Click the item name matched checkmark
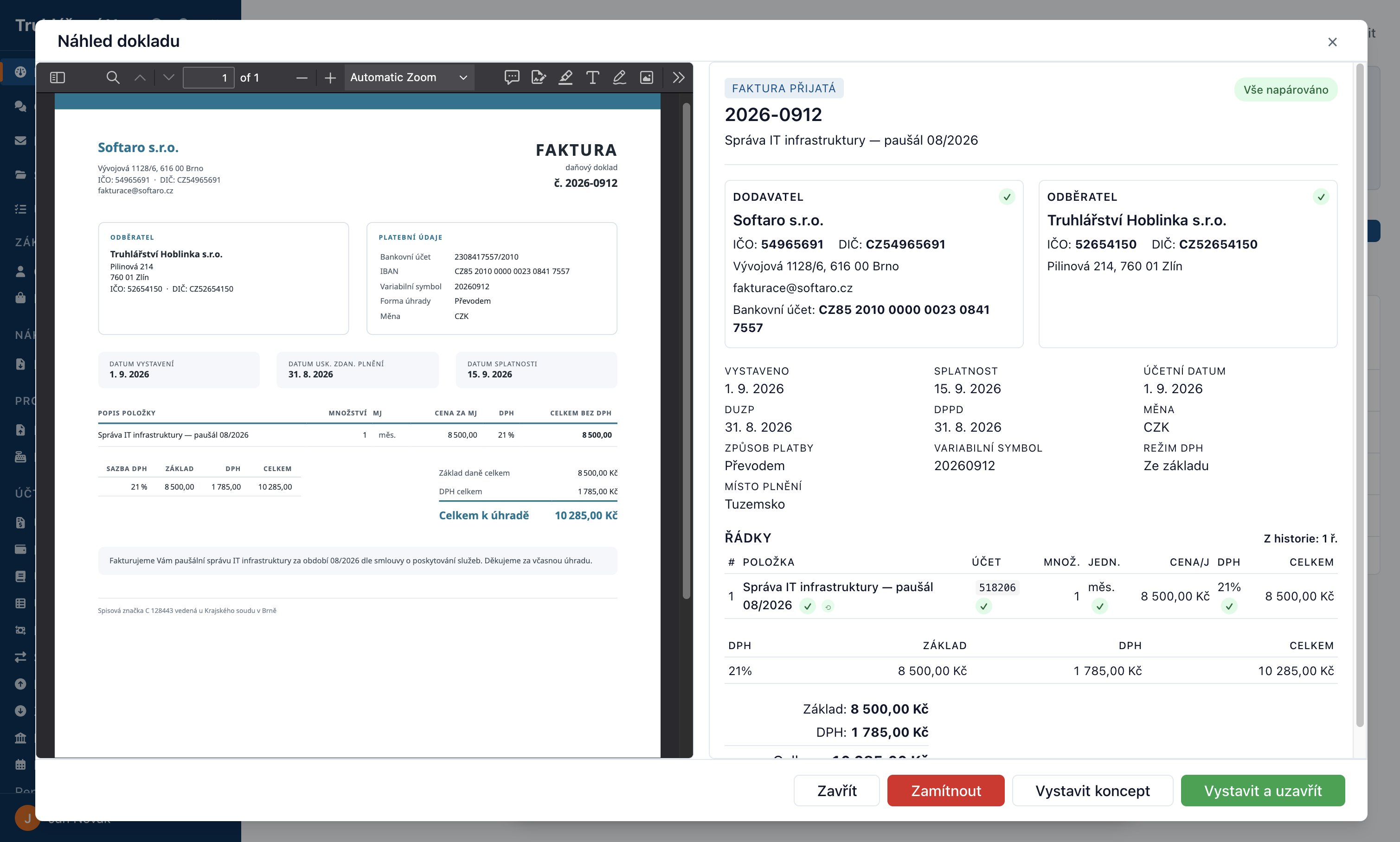Image resolution: width=1400 pixels, height=842 pixels. pos(807,606)
